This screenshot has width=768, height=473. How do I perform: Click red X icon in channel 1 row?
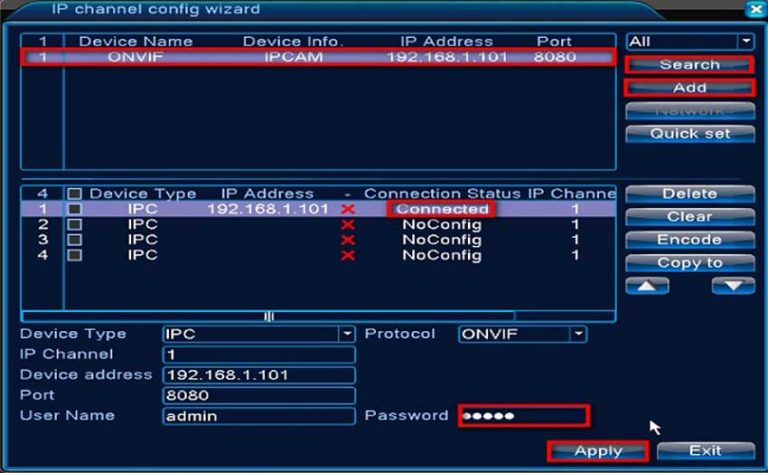tap(348, 210)
